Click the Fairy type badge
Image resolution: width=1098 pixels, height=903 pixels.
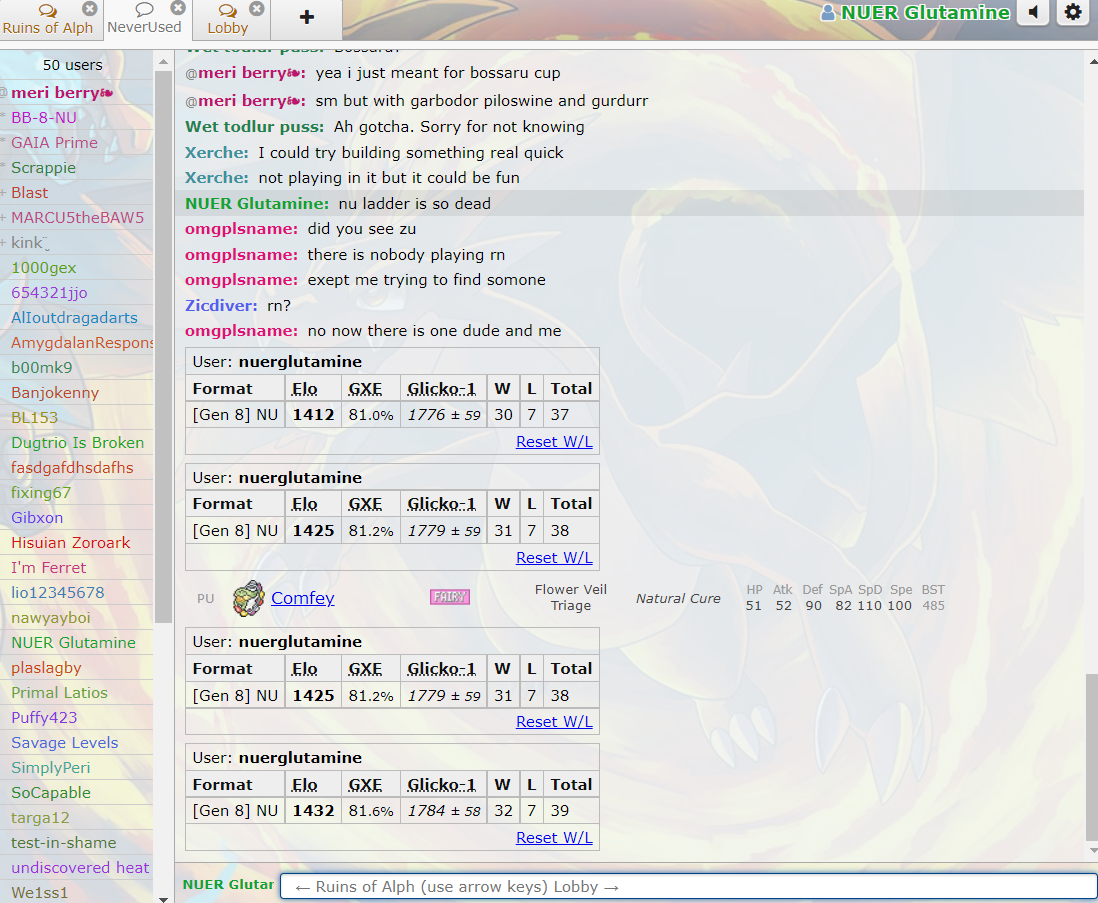coord(450,597)
